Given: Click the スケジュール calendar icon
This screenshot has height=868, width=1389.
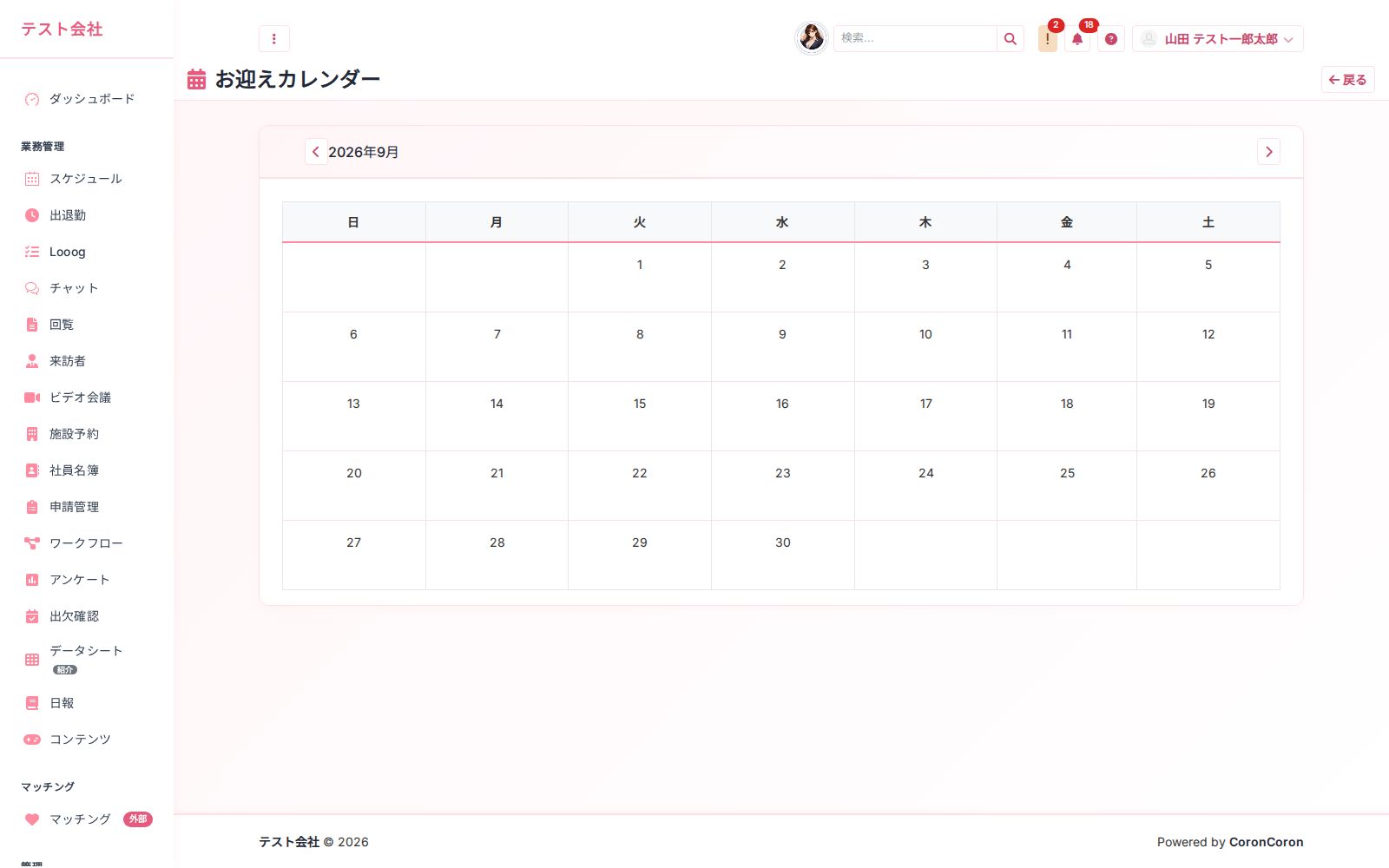Looking at the screenshot, I should click(x=32, y=179).
